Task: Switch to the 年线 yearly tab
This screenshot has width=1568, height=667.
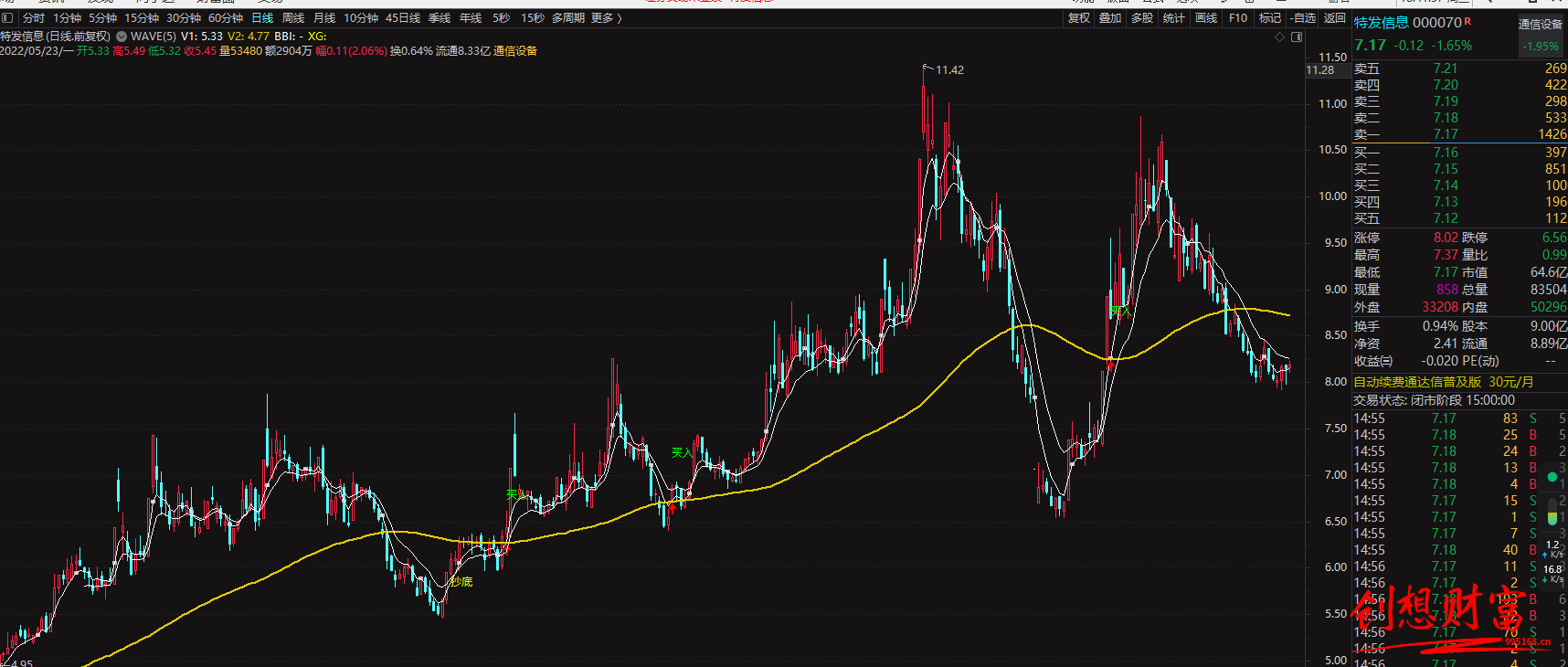Action: (471, 18)
